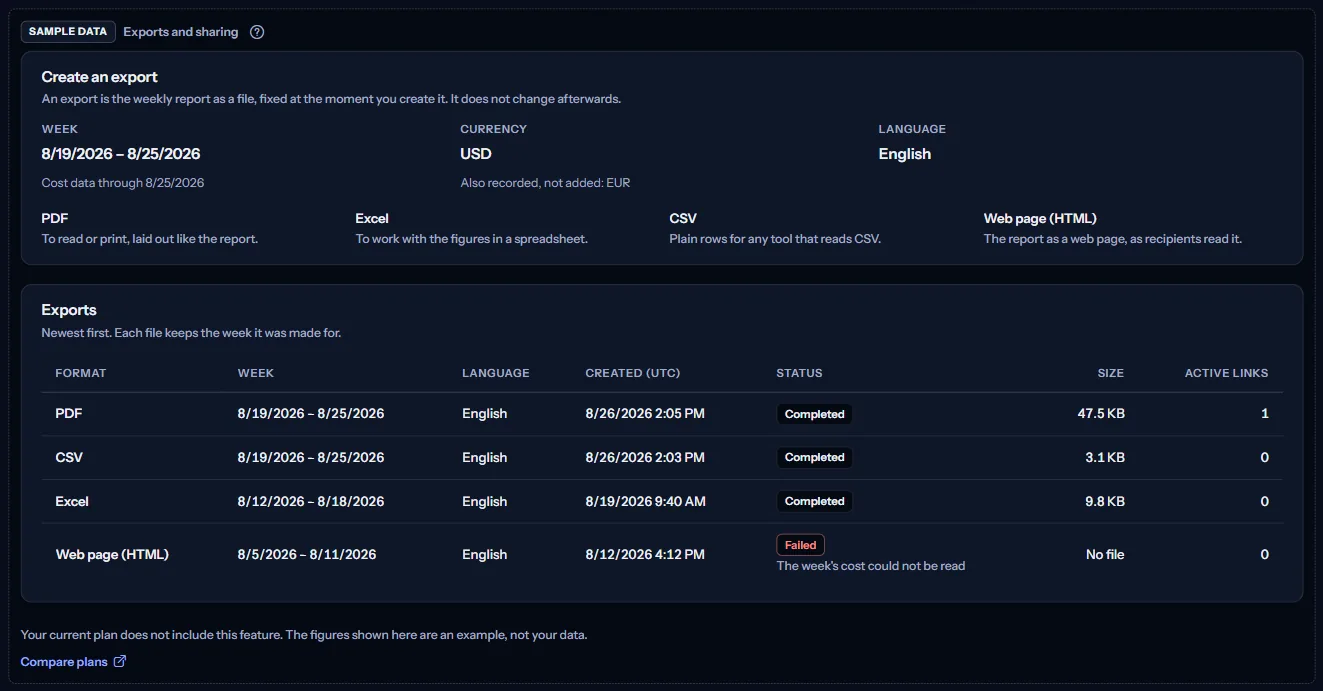The height and width of the screenshot is (691, 1323).
Task: Click 'The week's cost could not be read' message
Action: pos(871,566)
